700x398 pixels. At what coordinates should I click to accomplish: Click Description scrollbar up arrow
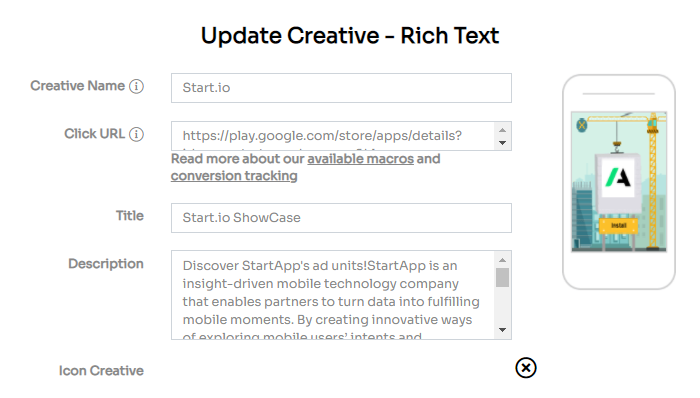[x=503, y=260]
